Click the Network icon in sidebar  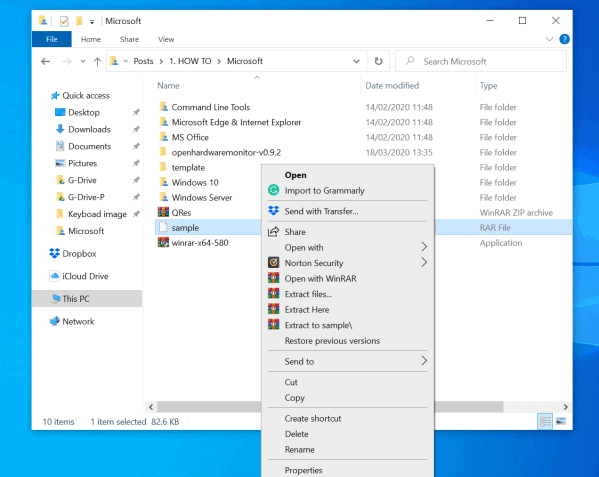pos(55,321)
